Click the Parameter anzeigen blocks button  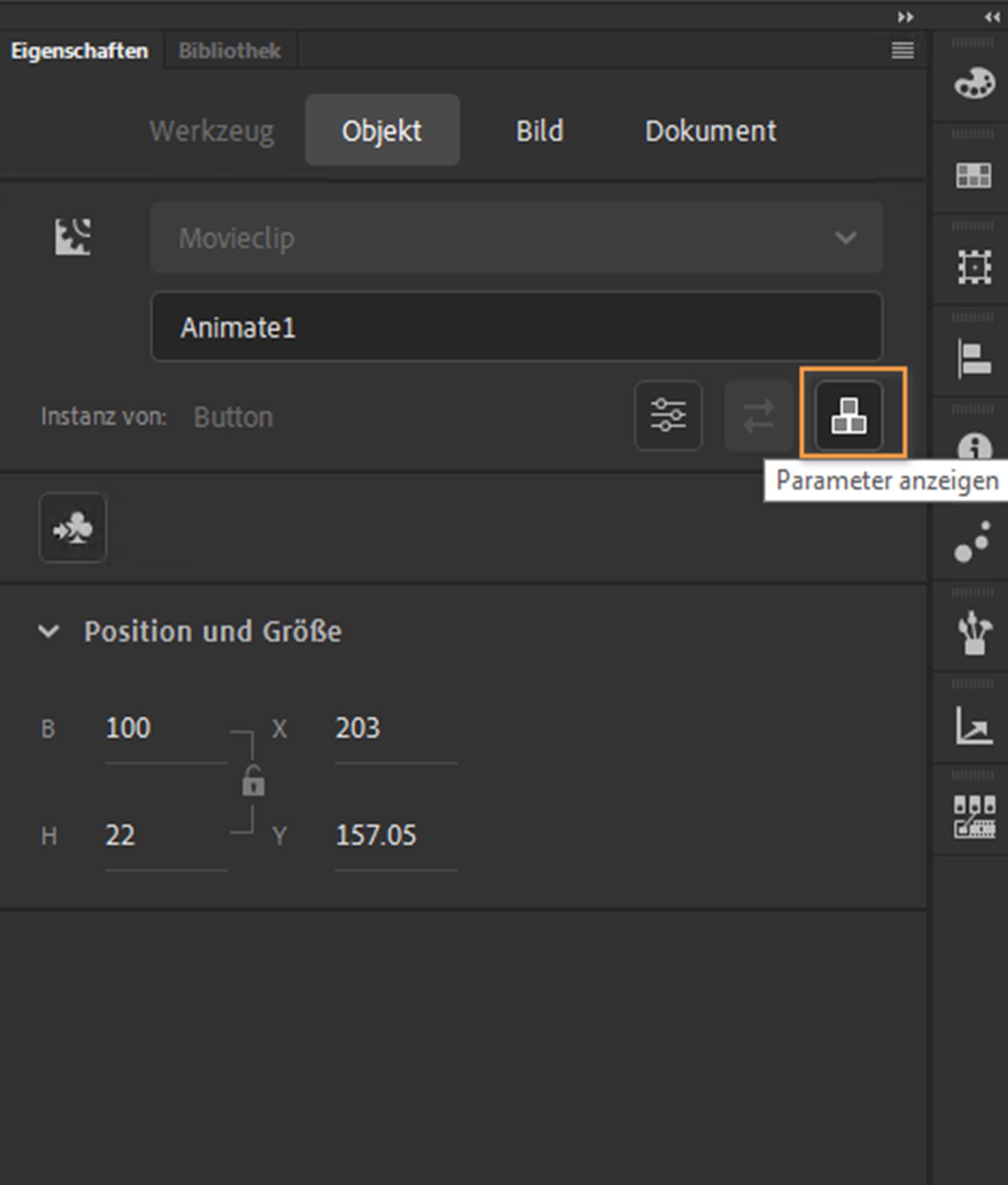tap(849, 416)
